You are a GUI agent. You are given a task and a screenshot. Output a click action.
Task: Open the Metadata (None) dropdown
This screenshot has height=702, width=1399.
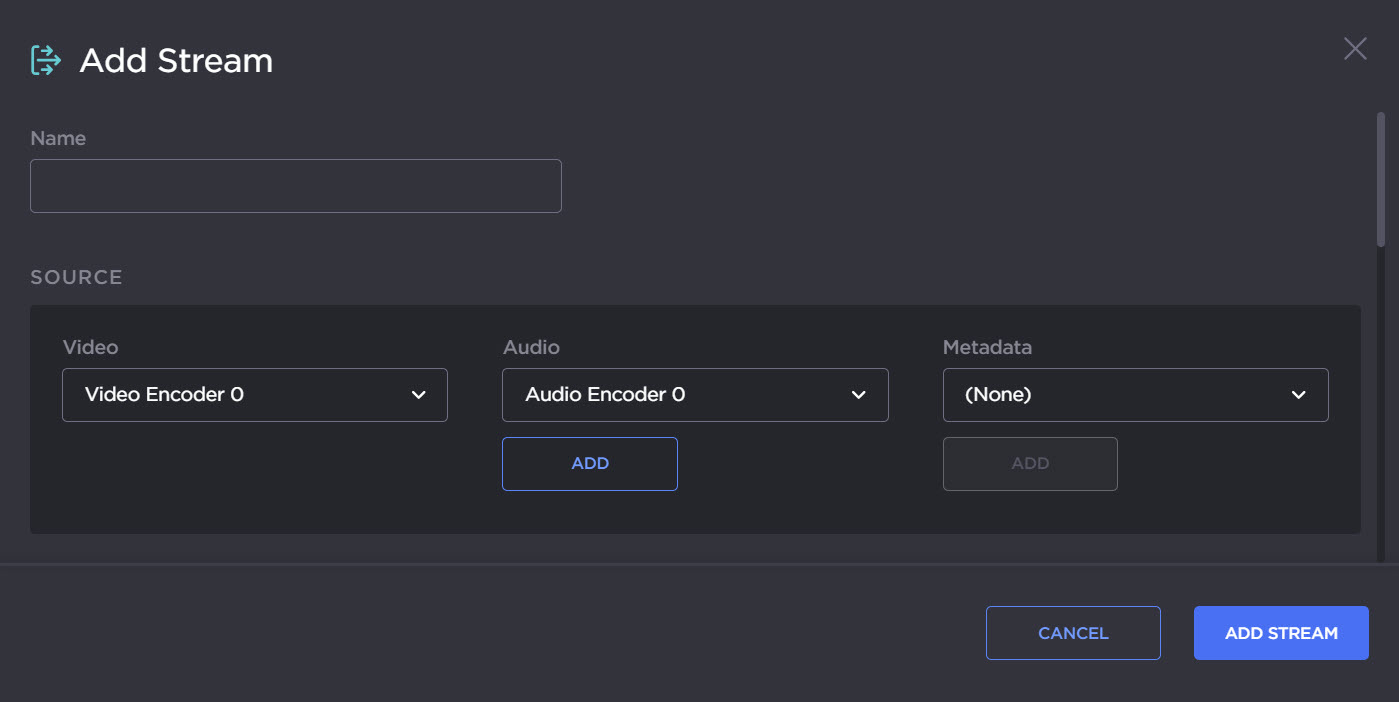coord(1134,395)
